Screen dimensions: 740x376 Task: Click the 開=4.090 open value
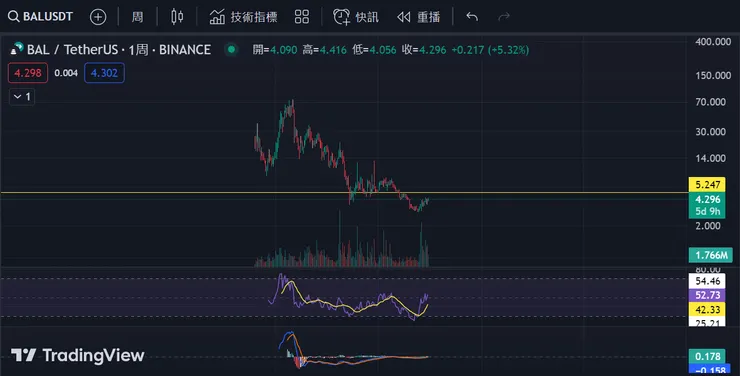tap(275, 50)
